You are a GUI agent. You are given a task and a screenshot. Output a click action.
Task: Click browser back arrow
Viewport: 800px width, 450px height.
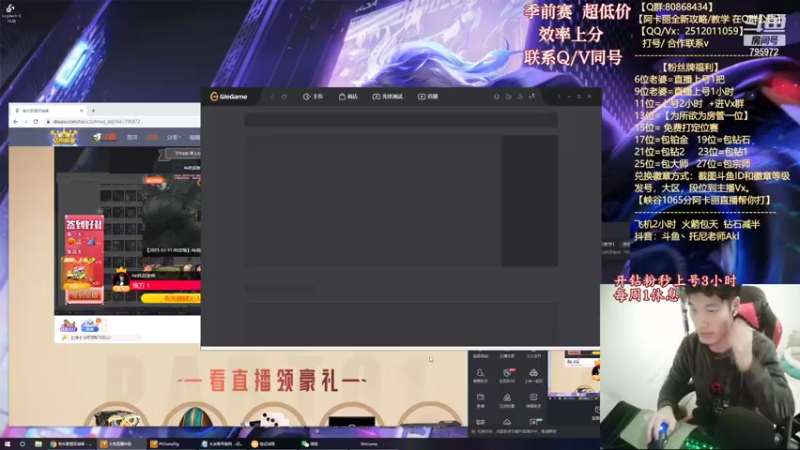(x=15, y=121)
